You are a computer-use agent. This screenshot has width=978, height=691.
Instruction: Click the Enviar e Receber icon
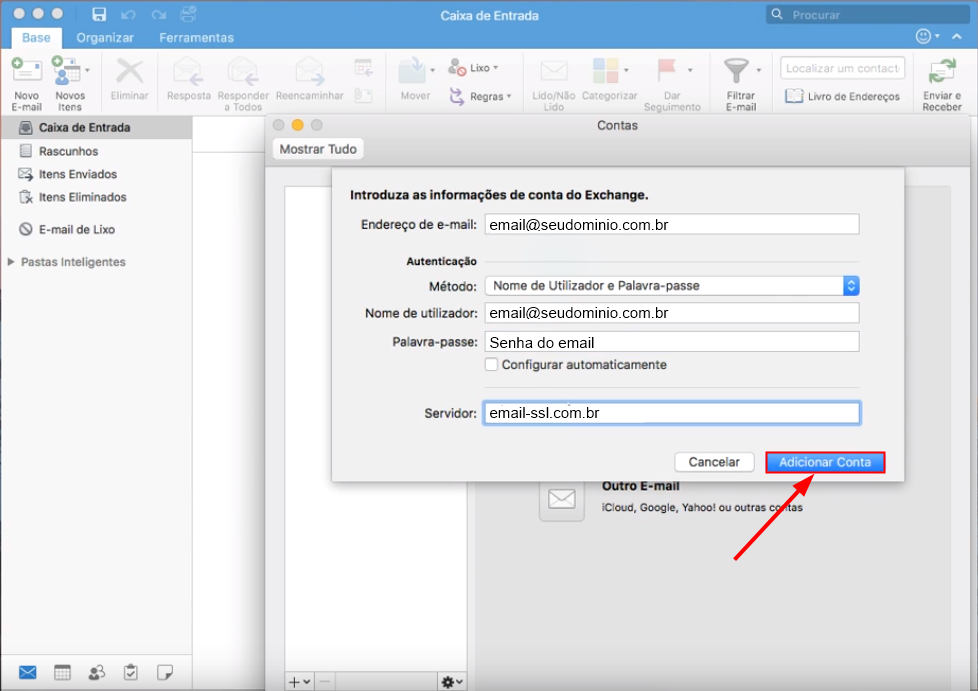coord(942,71)
